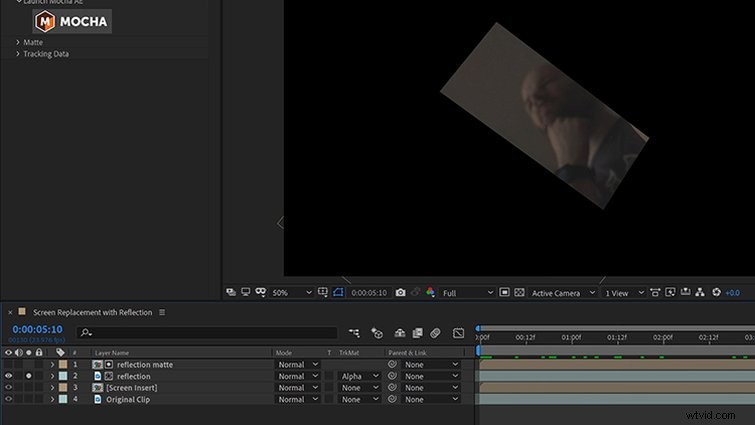Expand the reflection layer properties

pyautogui.click(x=52, y=376)
